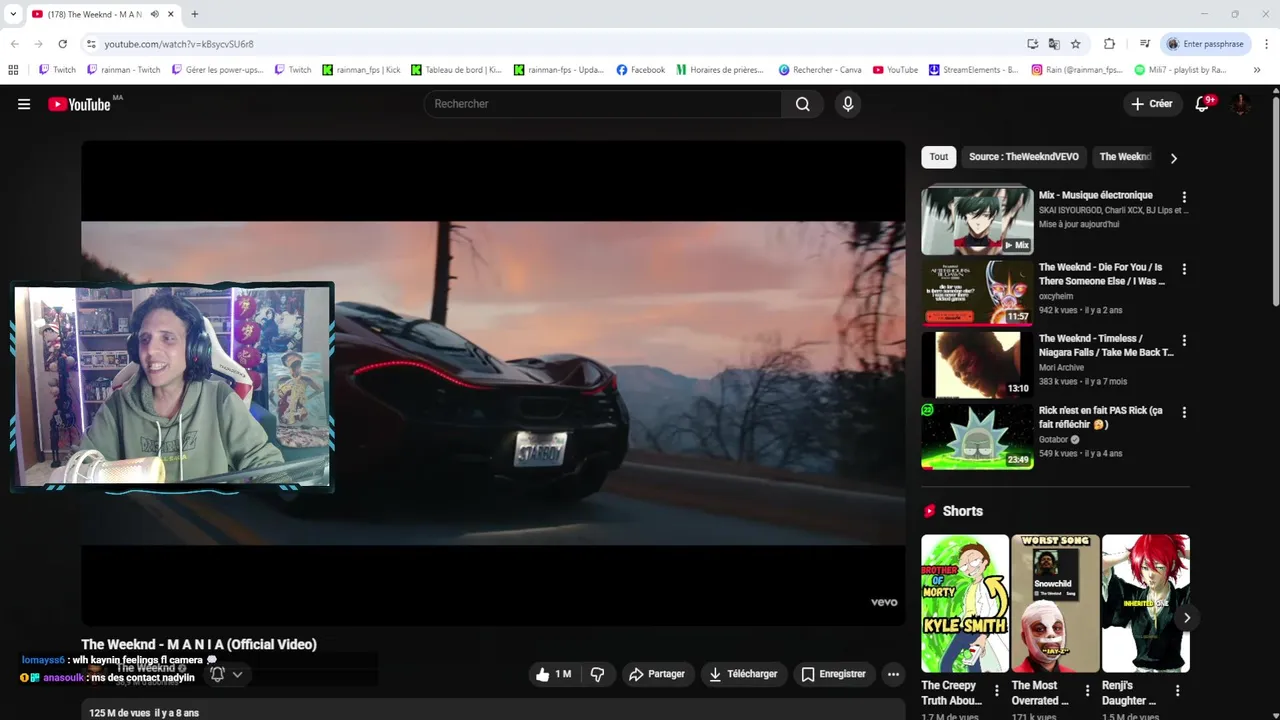Open tab search dropdown arrow
Screen dimensions: 1280x720
pyautogui.click(x=13, y=14)
